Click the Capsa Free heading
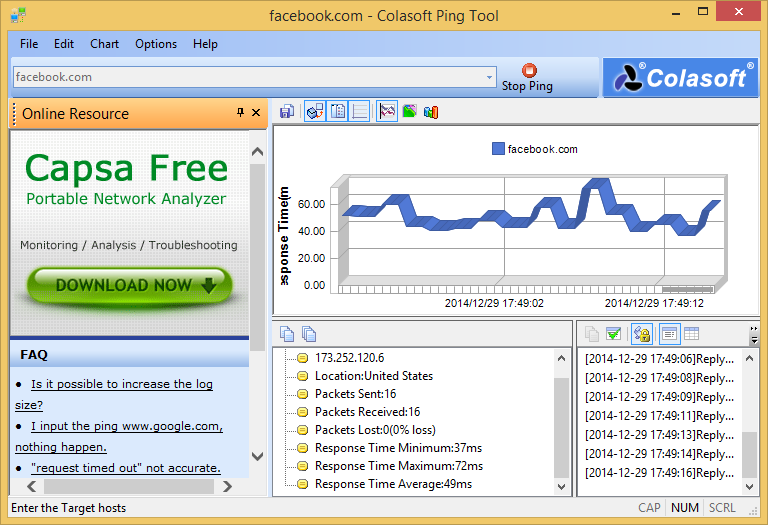Viewport: 768px width, 525px height. click(x=126, y=168)
